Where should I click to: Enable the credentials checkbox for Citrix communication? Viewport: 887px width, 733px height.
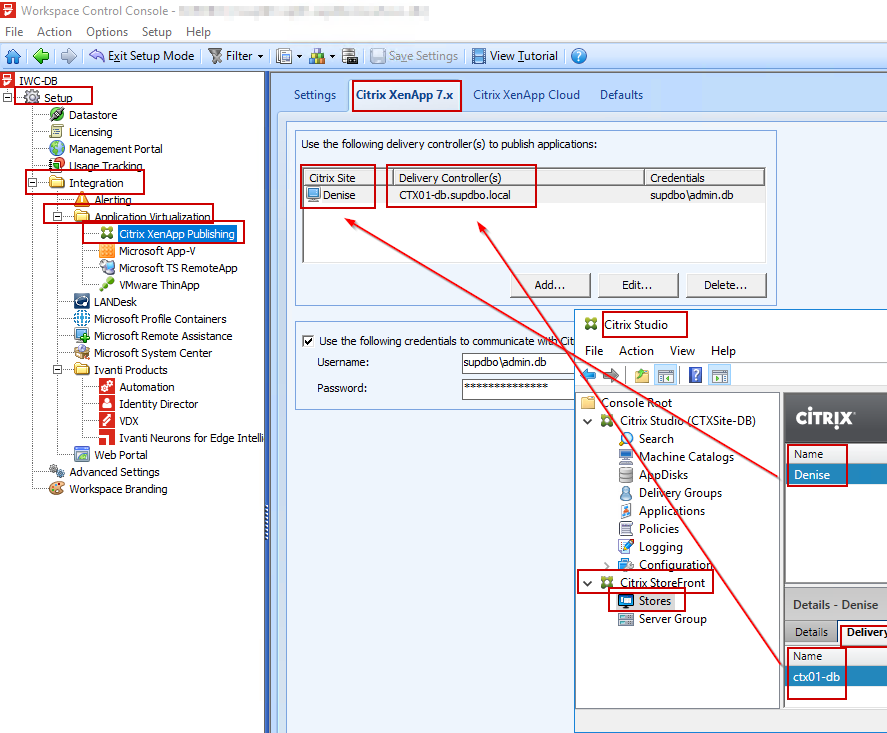[309, 338]
